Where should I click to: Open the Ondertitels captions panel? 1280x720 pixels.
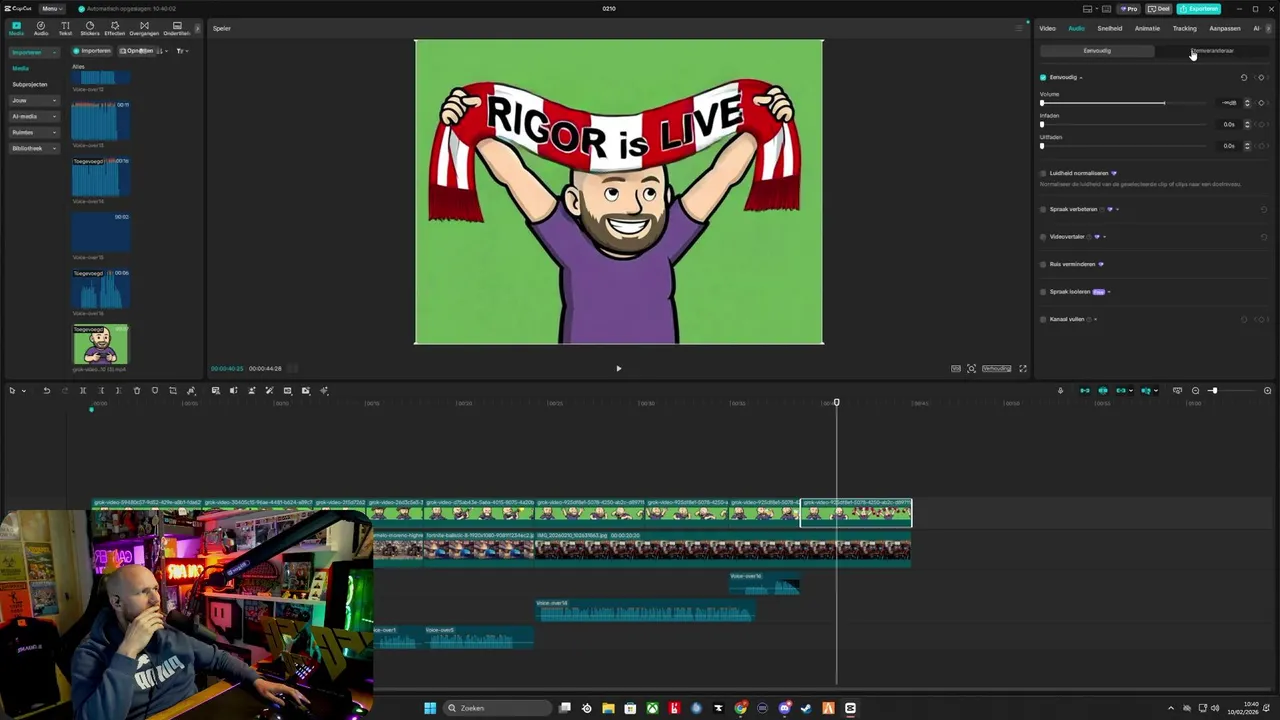click(177, 28)
